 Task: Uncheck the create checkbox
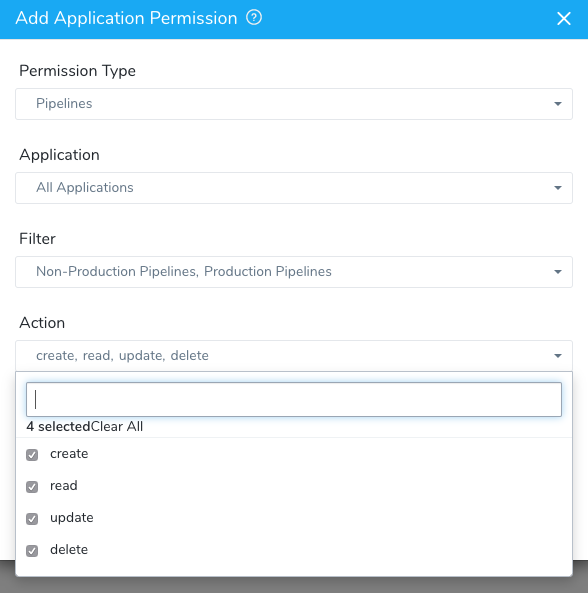[x=32, y=455]
